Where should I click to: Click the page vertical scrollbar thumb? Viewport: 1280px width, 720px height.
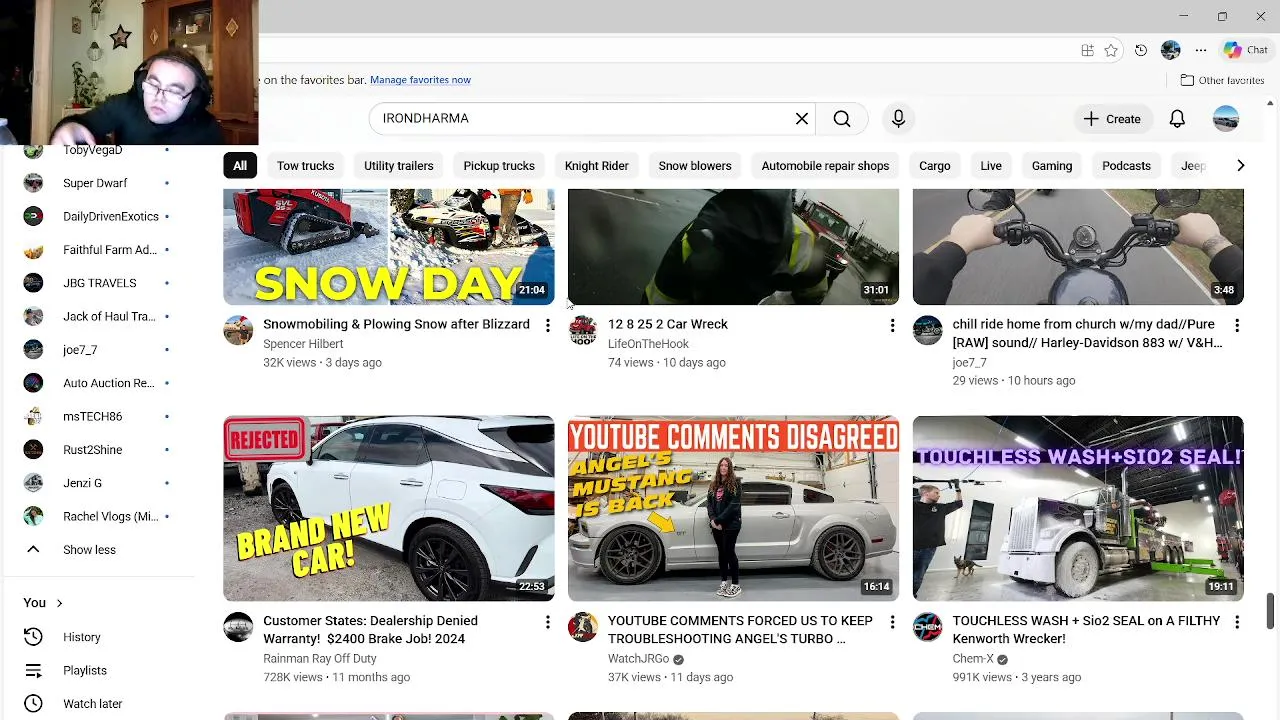1270,612
